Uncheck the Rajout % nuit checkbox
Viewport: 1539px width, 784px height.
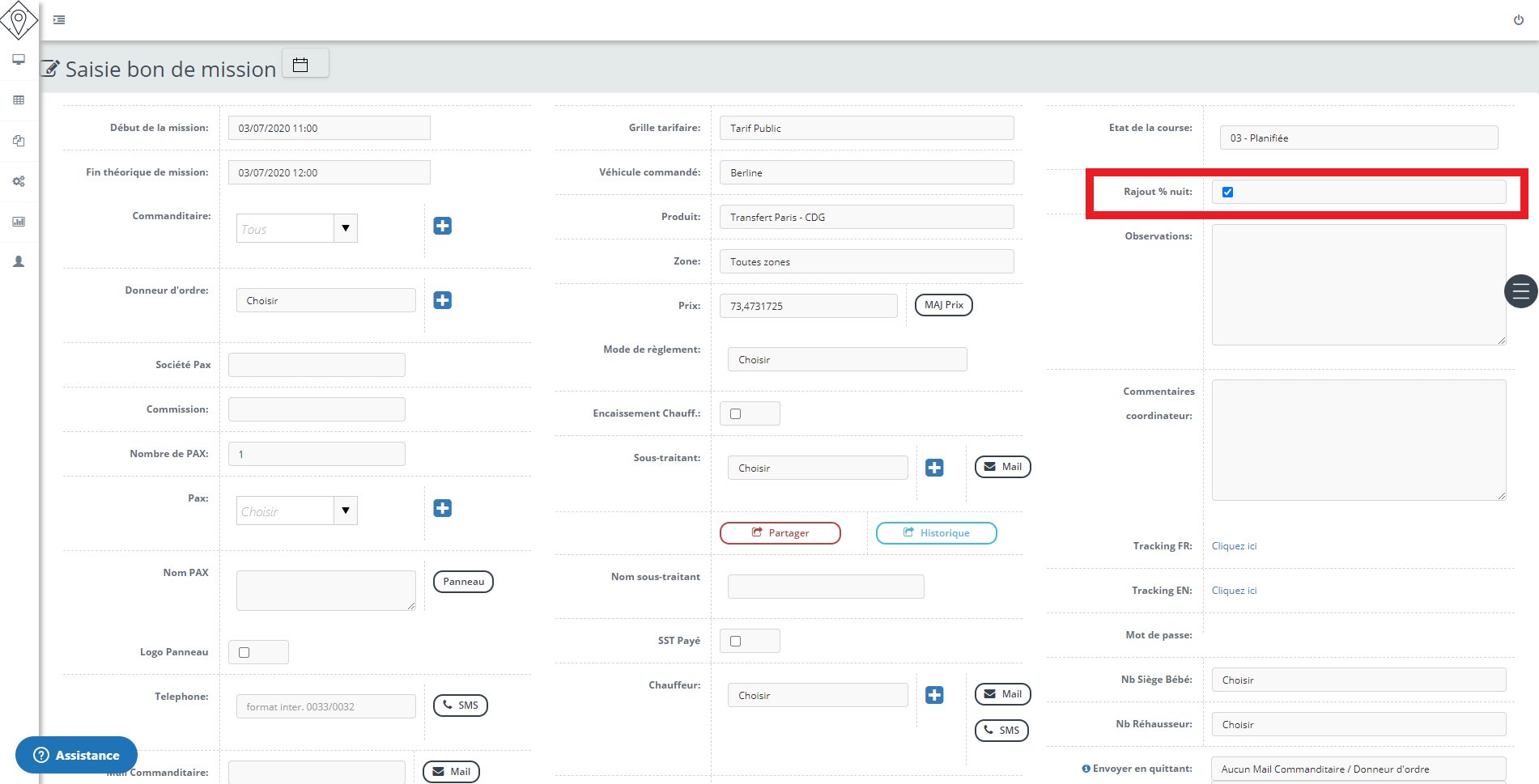1227,193
